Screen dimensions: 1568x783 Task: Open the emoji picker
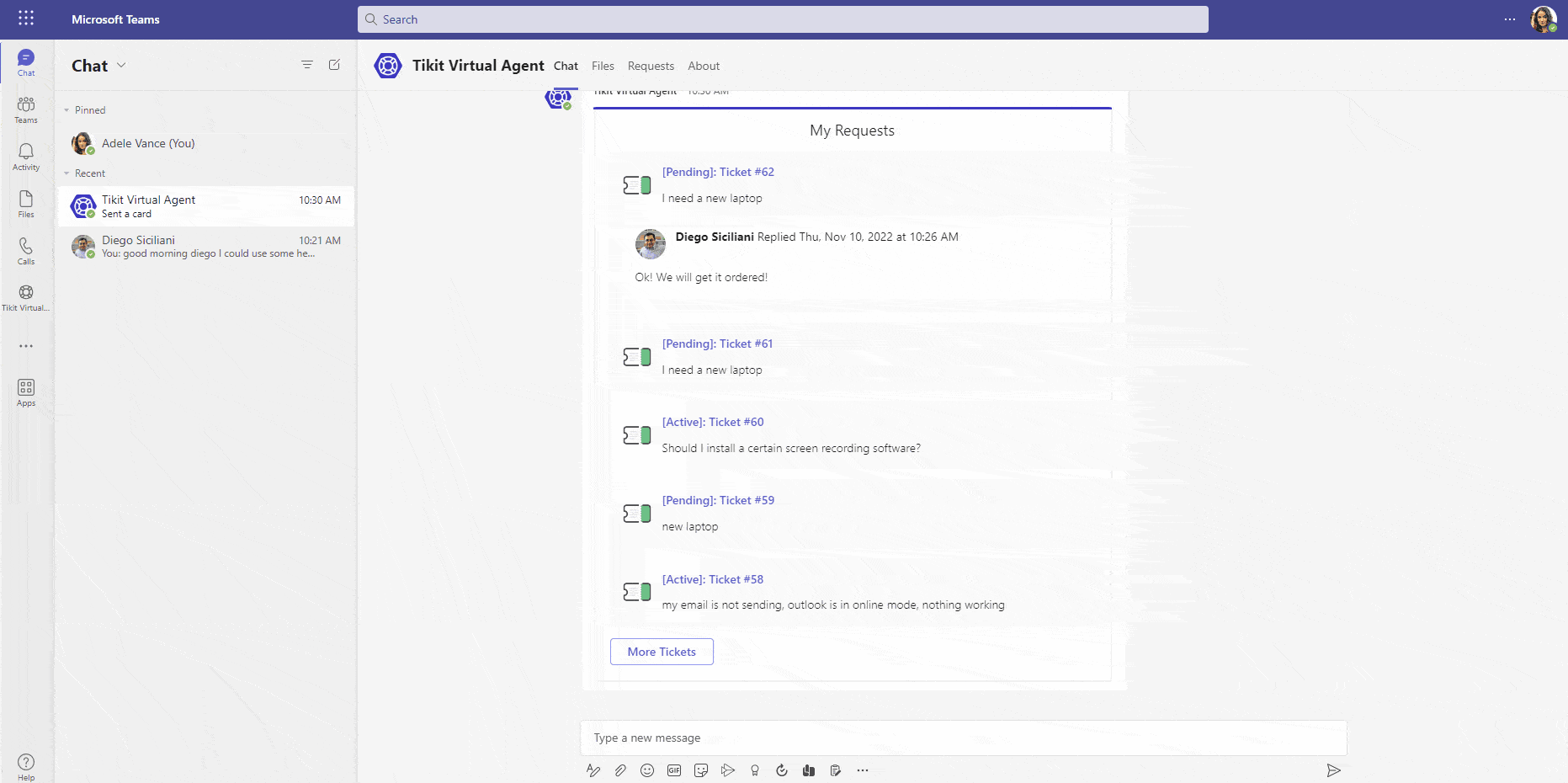pyautogui.click(x=647, y=770)
